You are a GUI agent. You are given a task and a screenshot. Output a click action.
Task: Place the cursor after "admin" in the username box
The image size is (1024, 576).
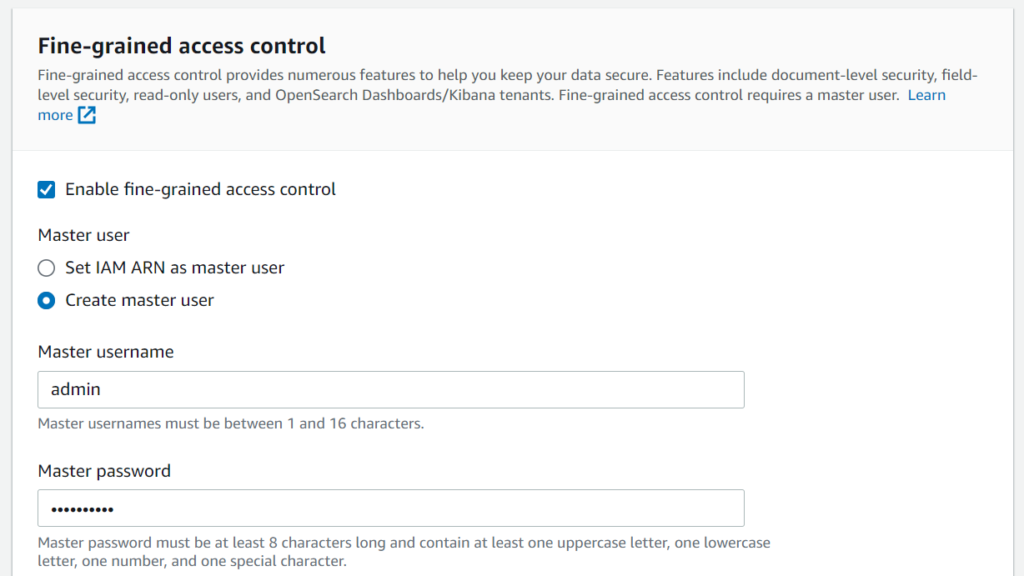[103, 390]
